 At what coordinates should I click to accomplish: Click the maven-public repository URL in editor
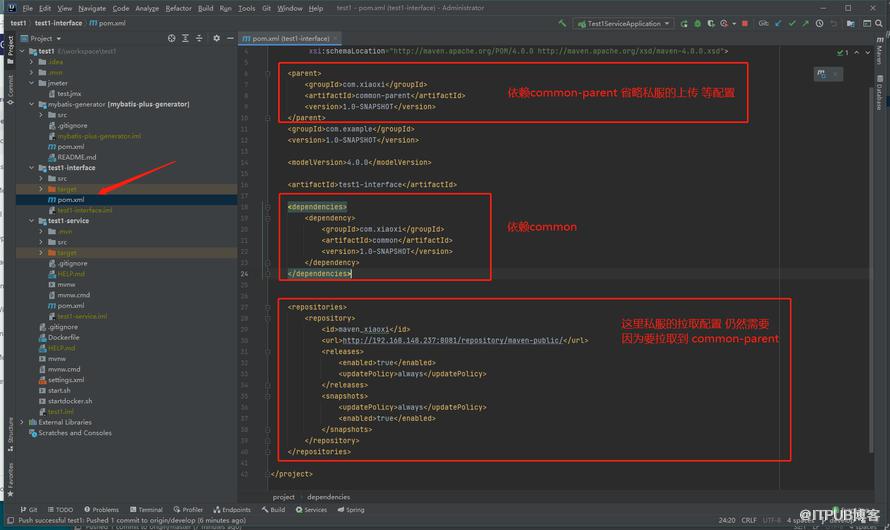coord(452,340)
